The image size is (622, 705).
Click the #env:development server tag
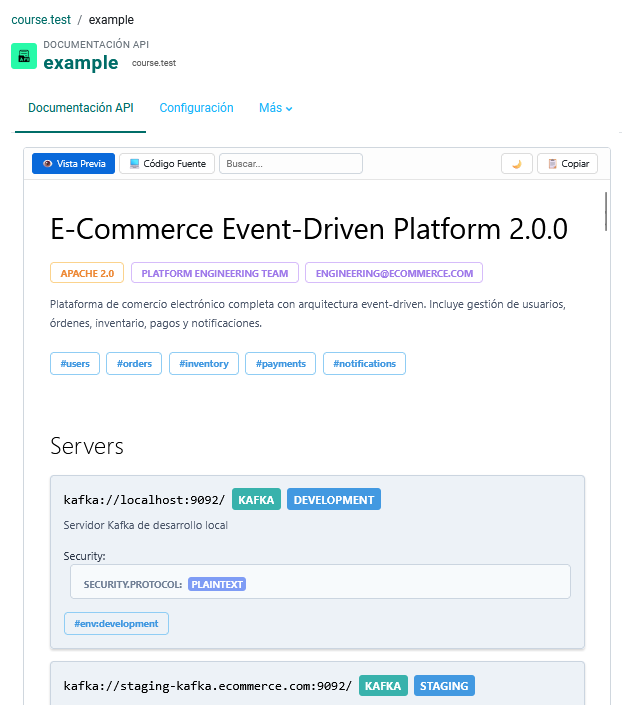pyautogui.click(x=116, y=624)
